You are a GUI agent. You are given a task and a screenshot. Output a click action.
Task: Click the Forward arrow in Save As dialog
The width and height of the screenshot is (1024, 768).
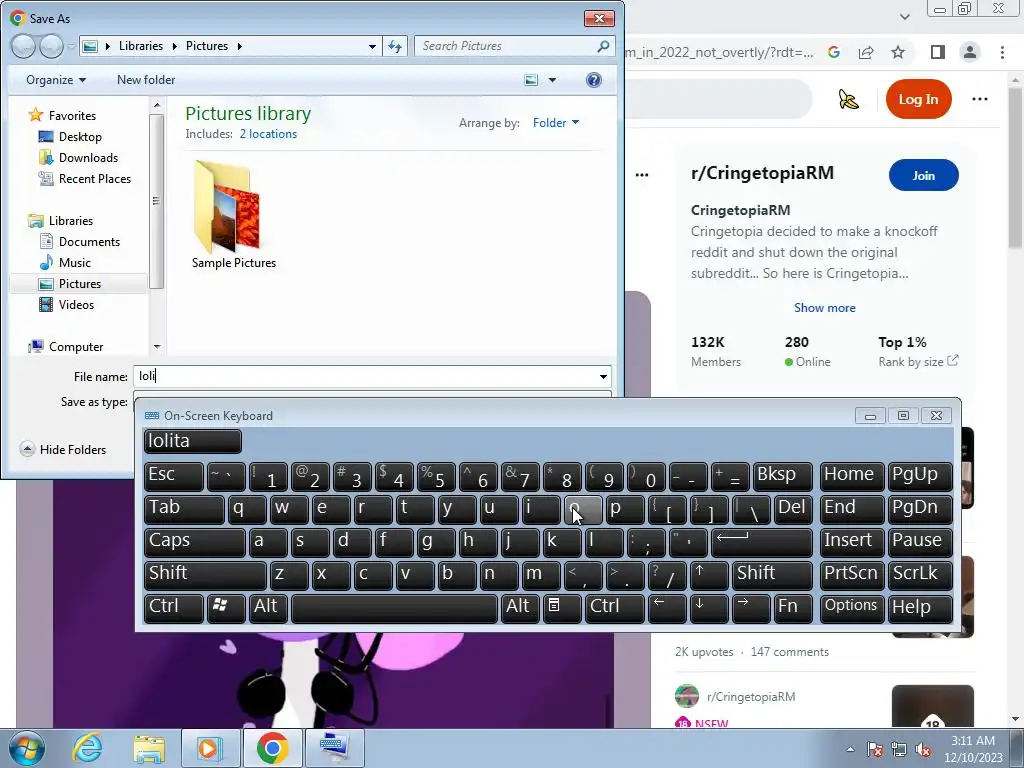(x=51, y=46)
